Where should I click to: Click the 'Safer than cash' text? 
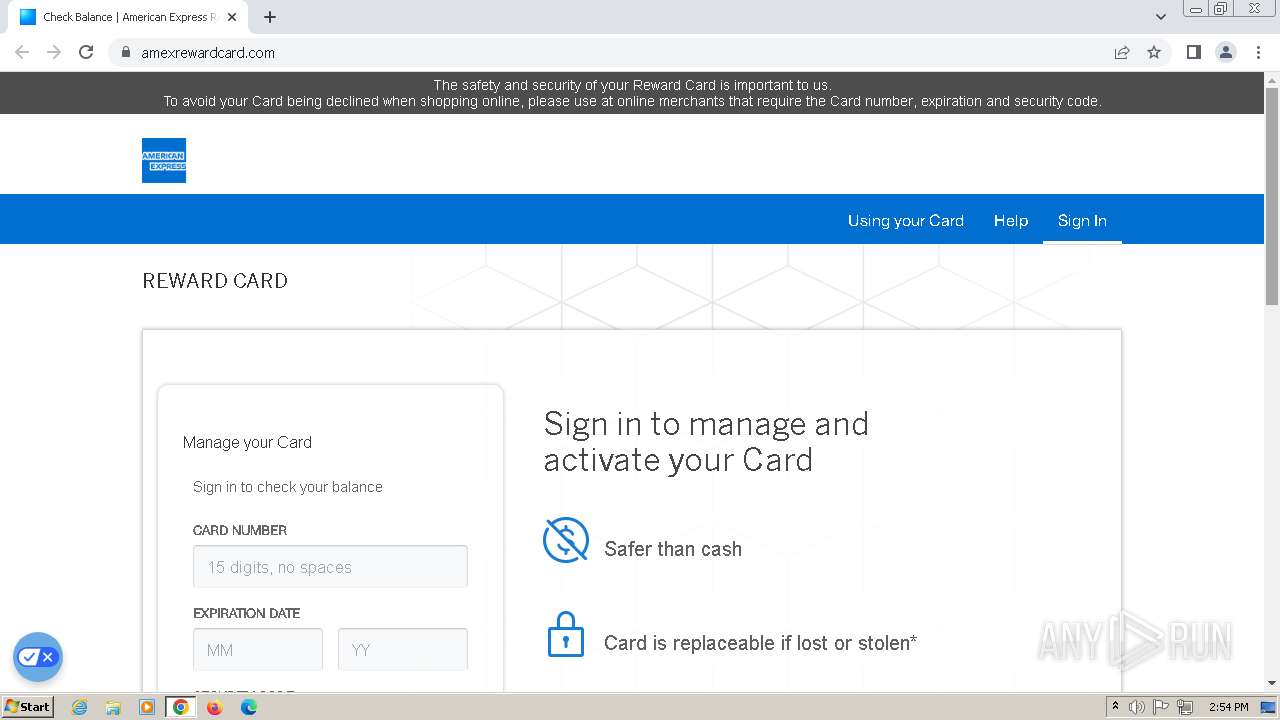(673, 549)
